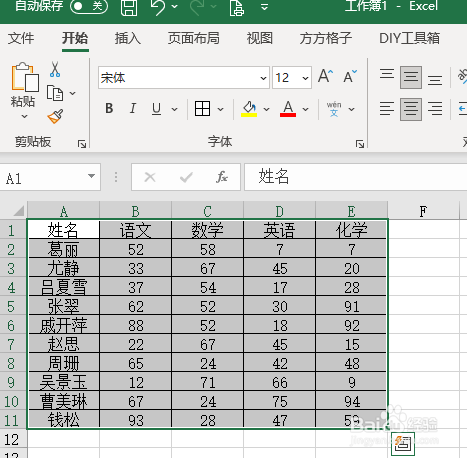Click the cell containing 曹美琳

pos(63,401)
